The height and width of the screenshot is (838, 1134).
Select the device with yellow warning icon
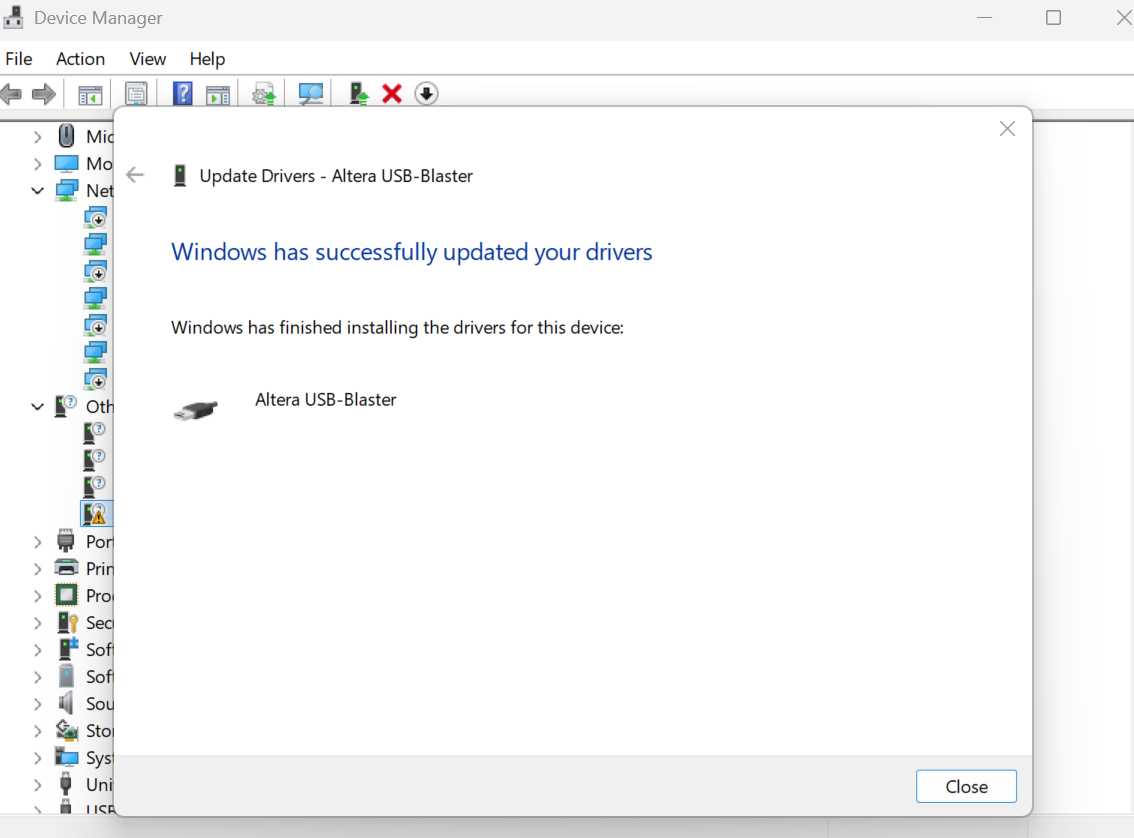coord(96,514)
